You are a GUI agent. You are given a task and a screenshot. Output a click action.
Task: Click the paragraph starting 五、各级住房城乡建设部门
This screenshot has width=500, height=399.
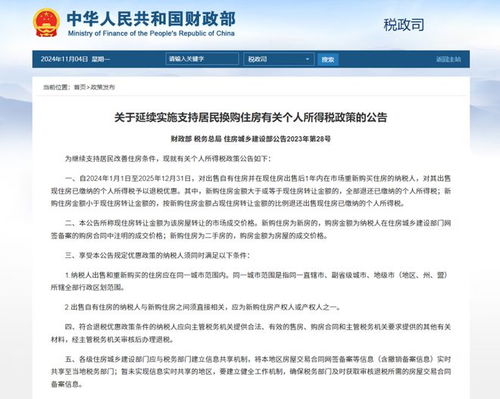coord(251,372)
